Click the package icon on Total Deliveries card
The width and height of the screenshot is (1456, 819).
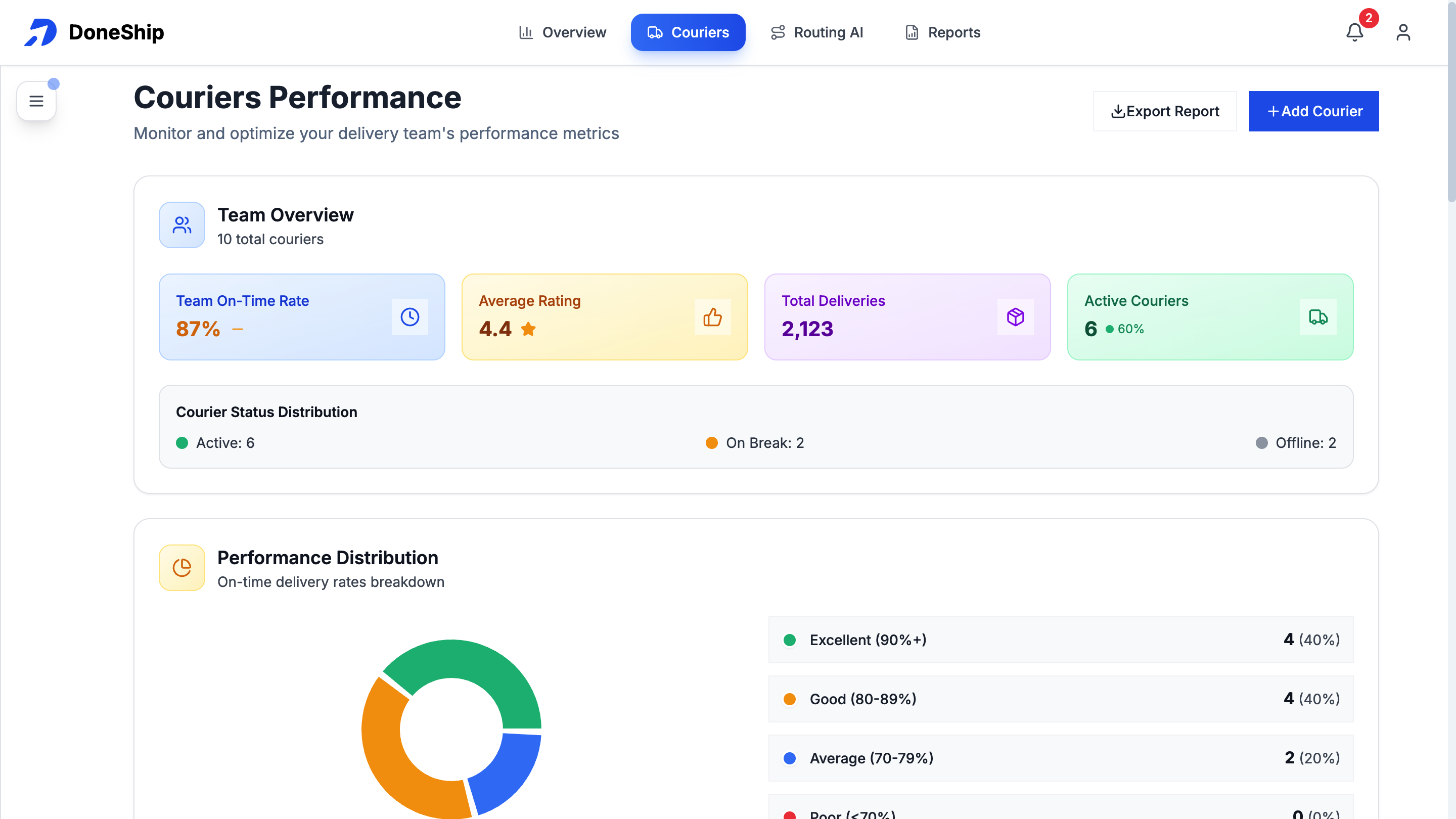pyautogui.click(x=1016, y=316)
